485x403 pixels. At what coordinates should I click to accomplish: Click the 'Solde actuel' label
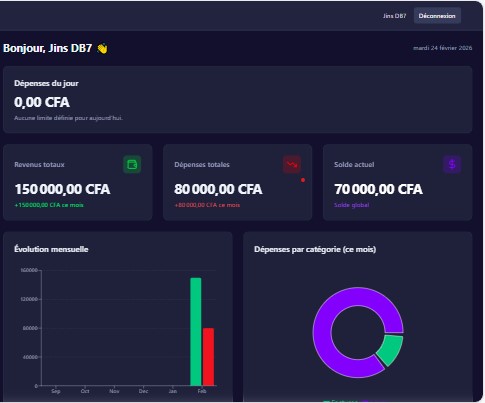354,165
